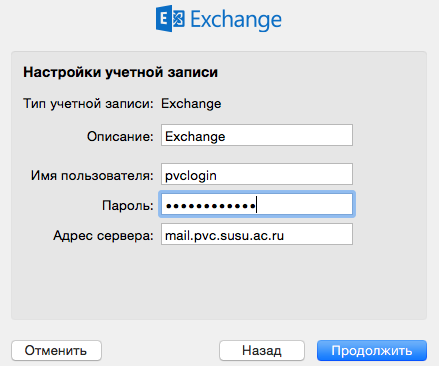
Task: Cancel setup with the Отменить button
Action: 56,350
